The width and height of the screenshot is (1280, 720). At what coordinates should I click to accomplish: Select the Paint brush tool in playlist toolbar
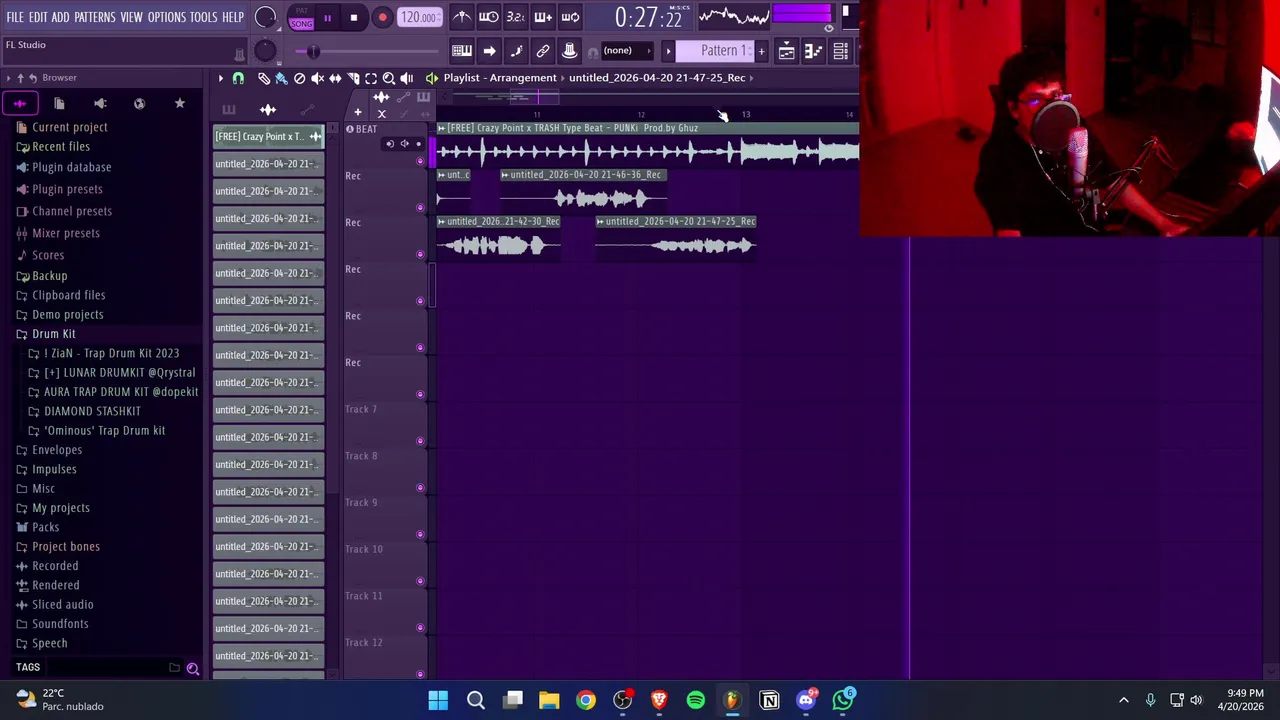click(281, 78)
